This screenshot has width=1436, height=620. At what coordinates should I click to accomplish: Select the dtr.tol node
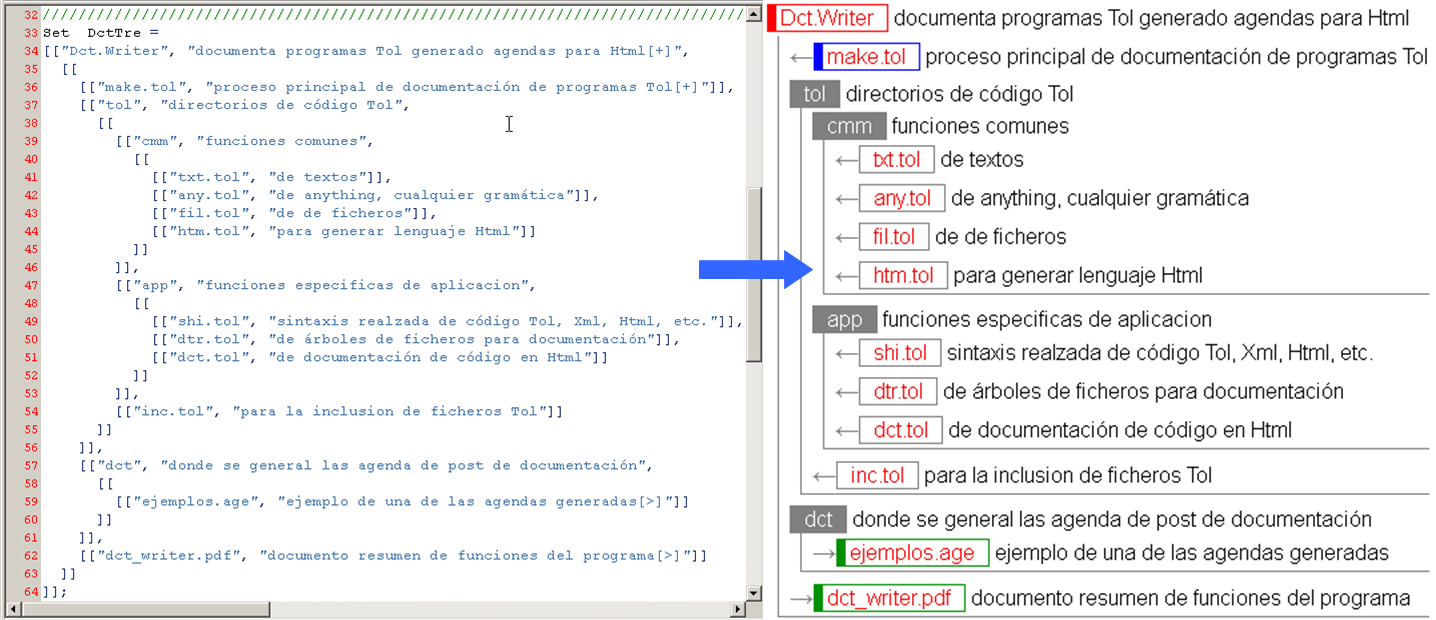(897, 391)
